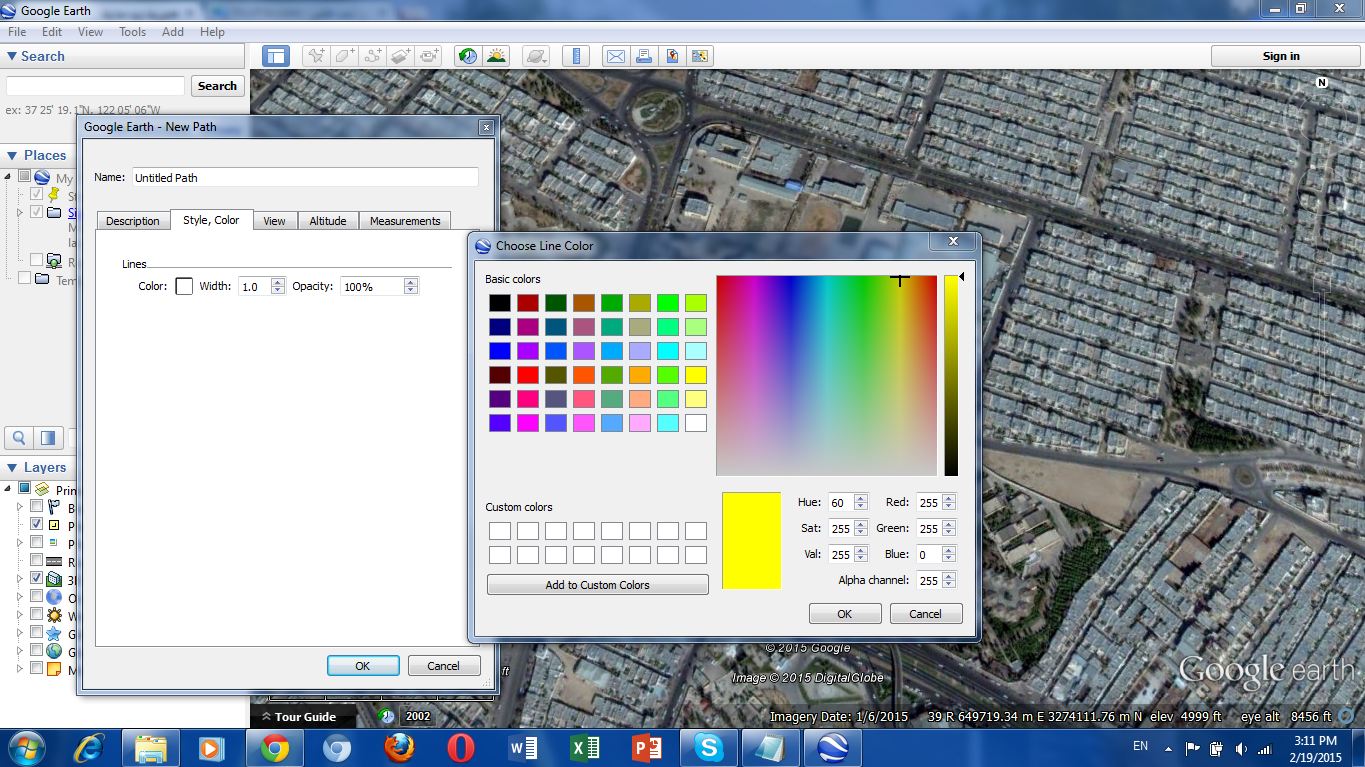Select the compass N marker on the map
1365x767 pixels.
[1322, 83]
